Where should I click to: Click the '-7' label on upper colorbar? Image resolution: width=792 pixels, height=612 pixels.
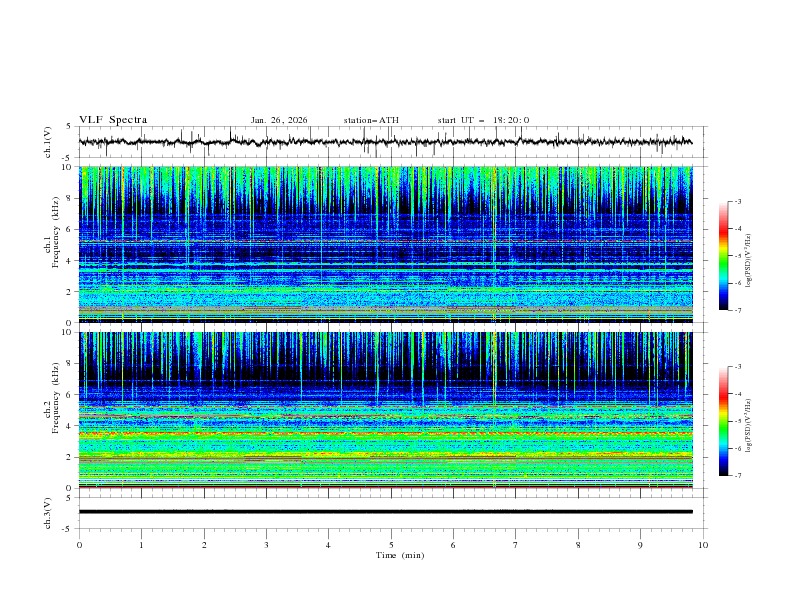(738, 310)
